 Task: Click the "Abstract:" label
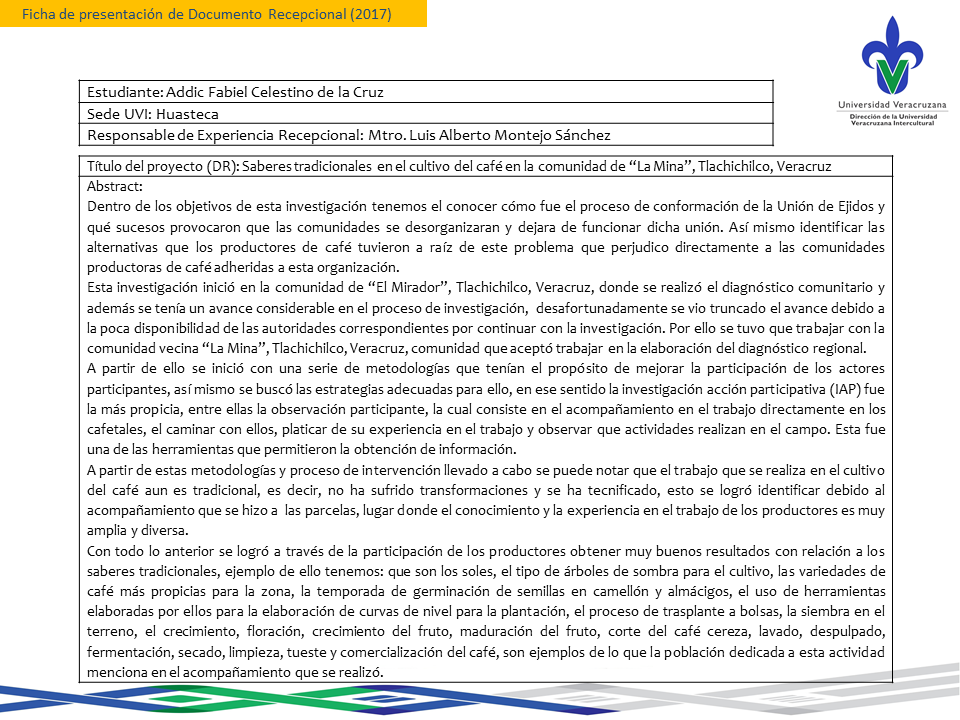[x=115, y=186]
